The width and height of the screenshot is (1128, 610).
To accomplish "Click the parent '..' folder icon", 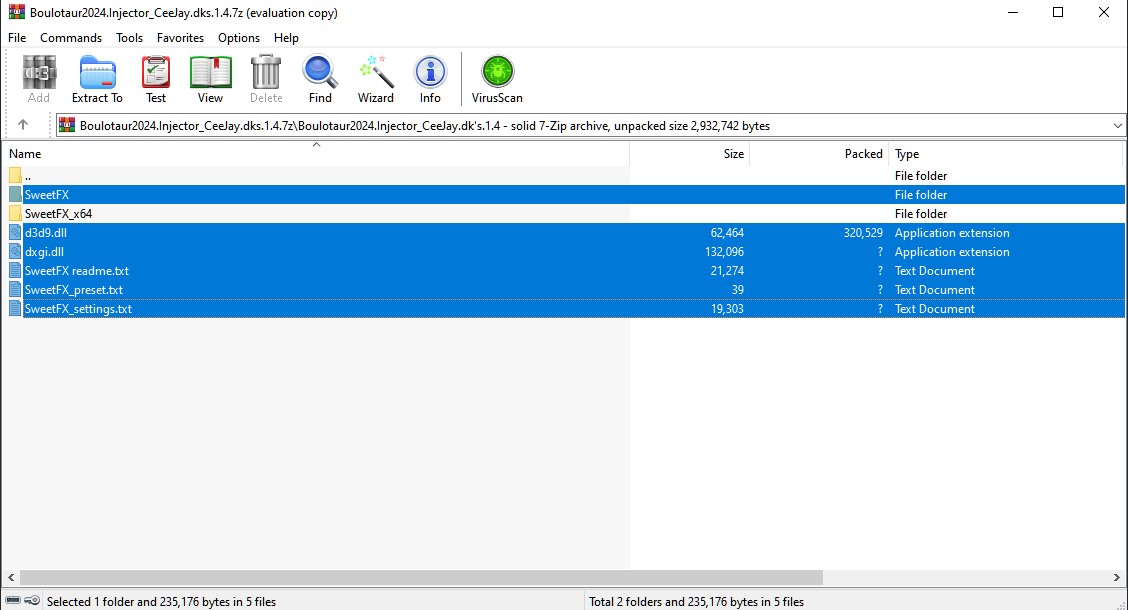I will [15, 176].
